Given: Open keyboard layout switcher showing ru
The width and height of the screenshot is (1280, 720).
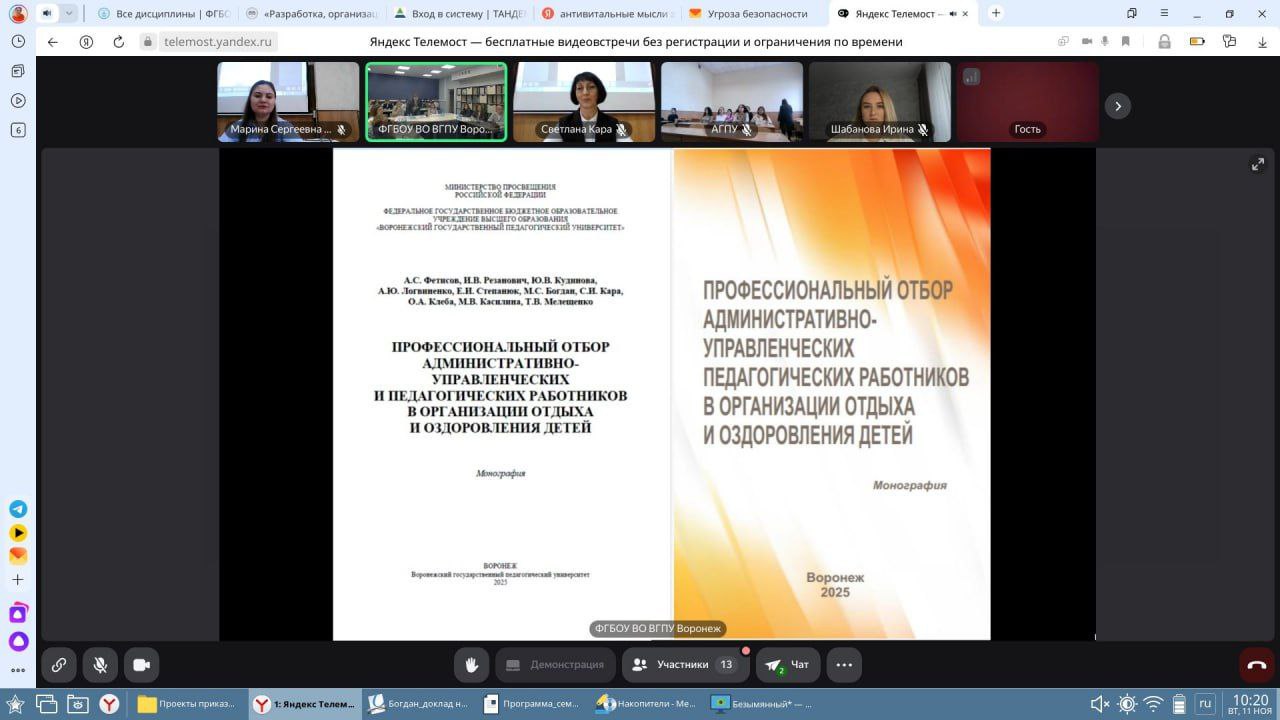Looking at the screenshot, I should point(1206,703).
